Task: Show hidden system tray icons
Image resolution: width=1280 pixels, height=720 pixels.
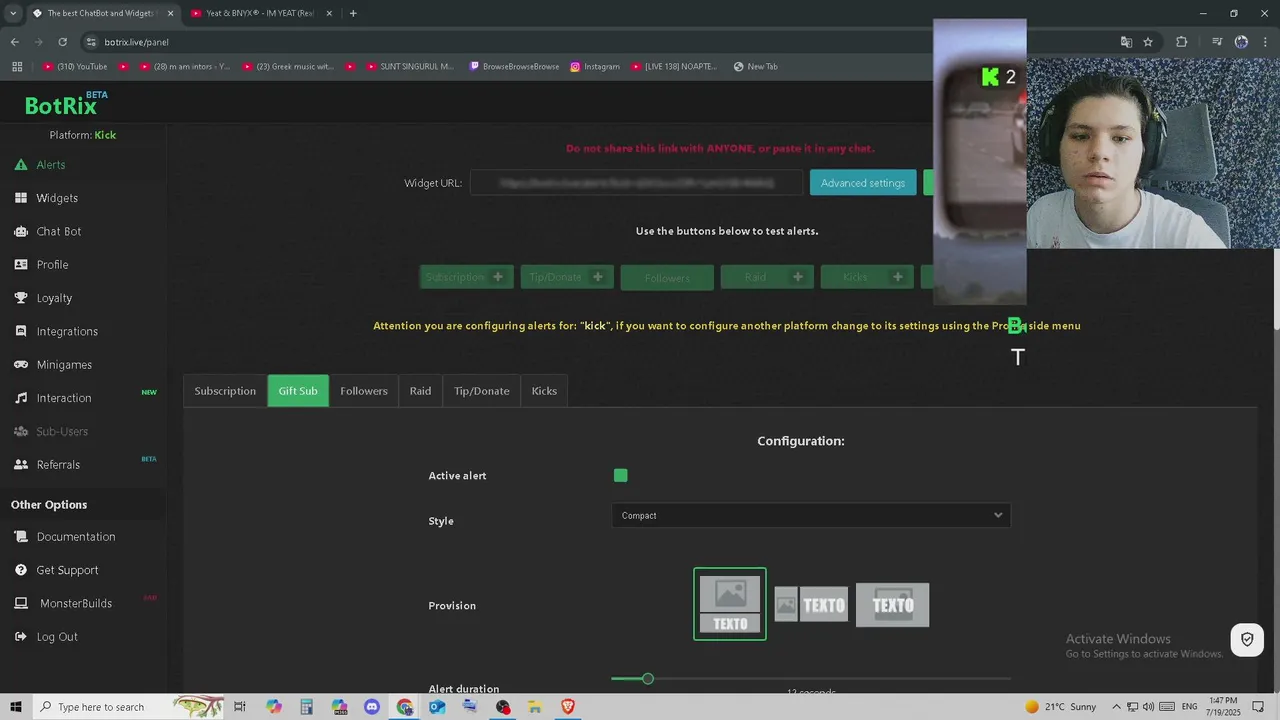Action: (1117, 707)
